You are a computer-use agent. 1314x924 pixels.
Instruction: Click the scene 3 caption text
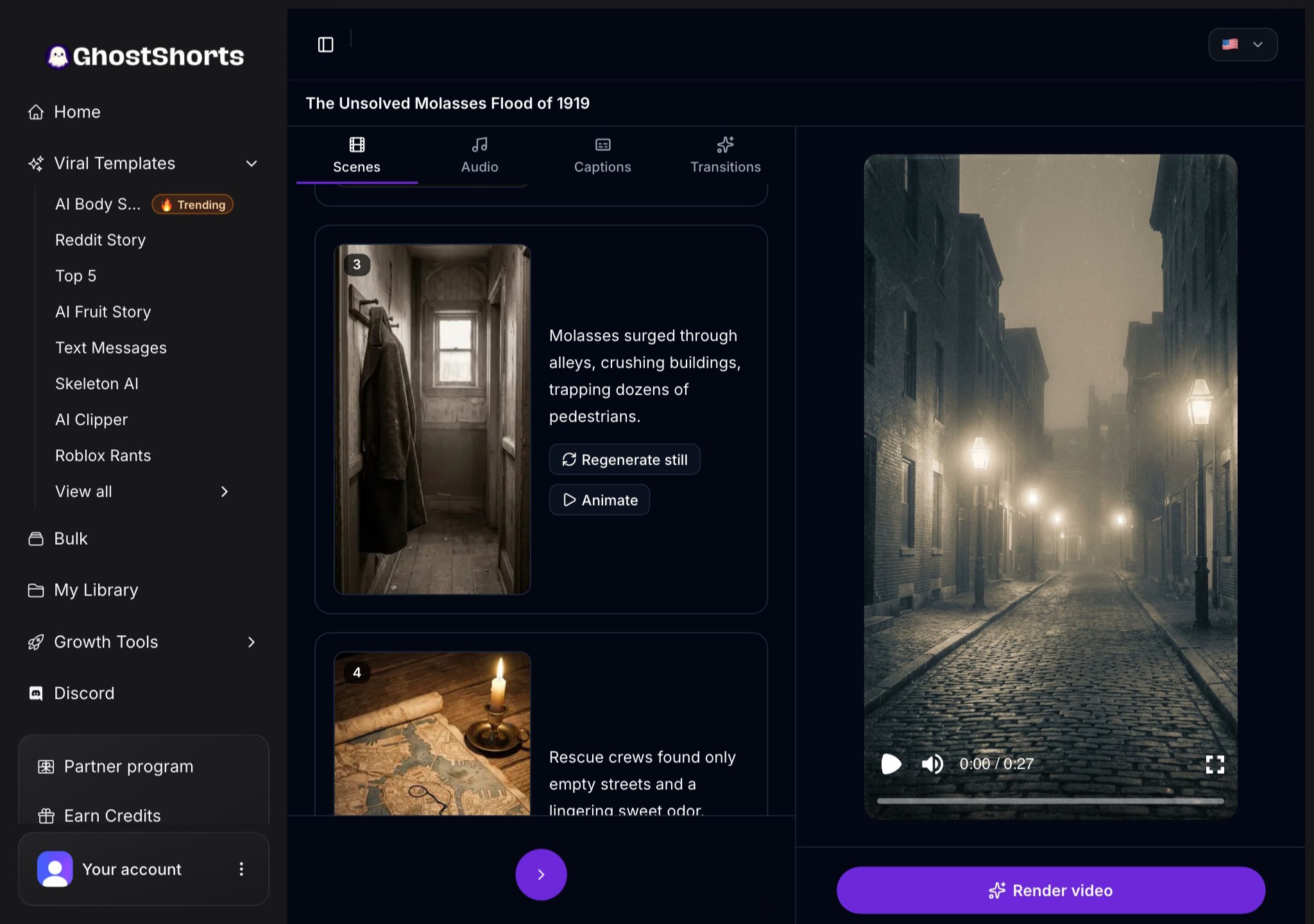point(645,376)
